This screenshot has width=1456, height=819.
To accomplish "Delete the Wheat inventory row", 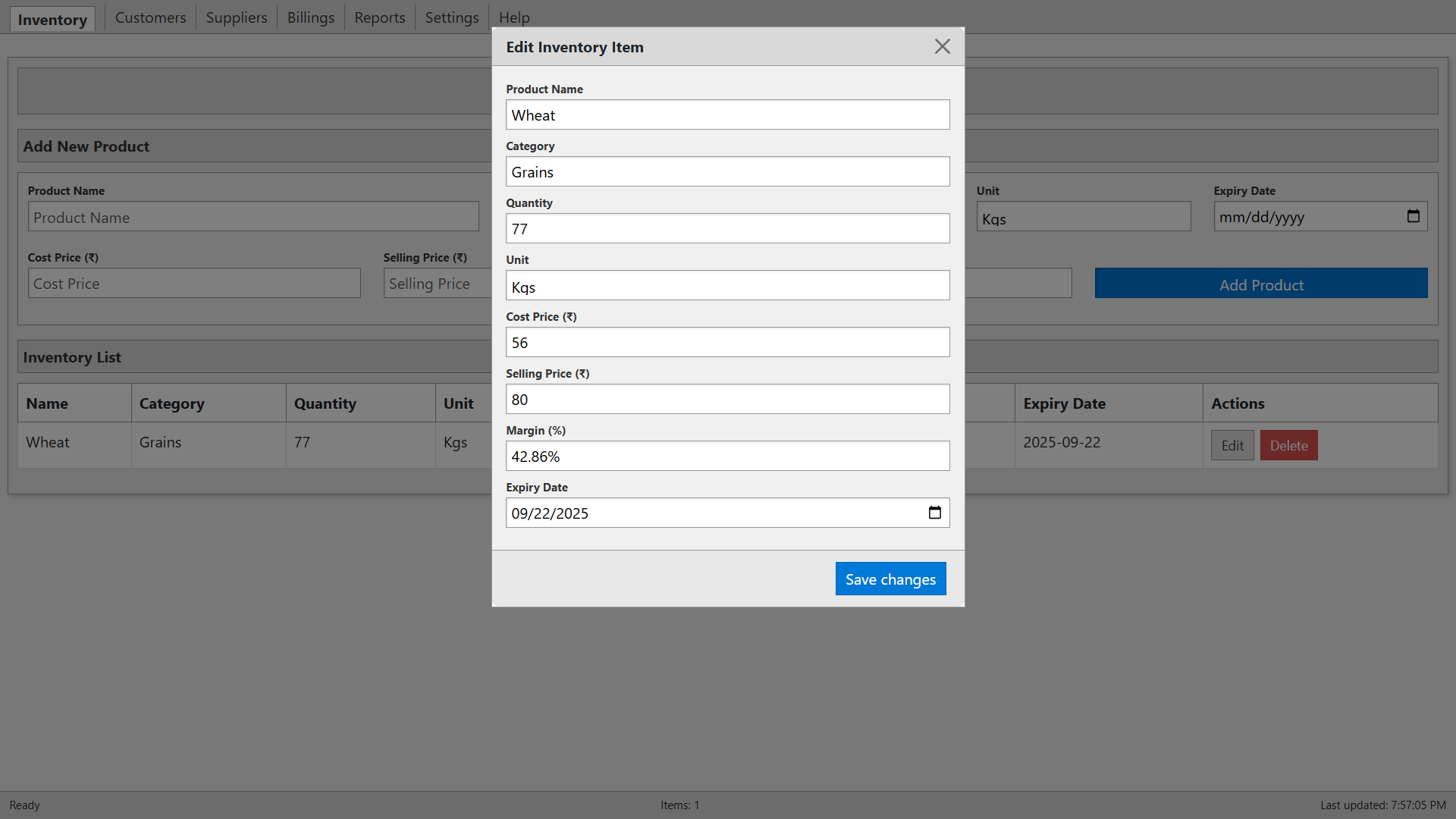I will [1288, 445].
